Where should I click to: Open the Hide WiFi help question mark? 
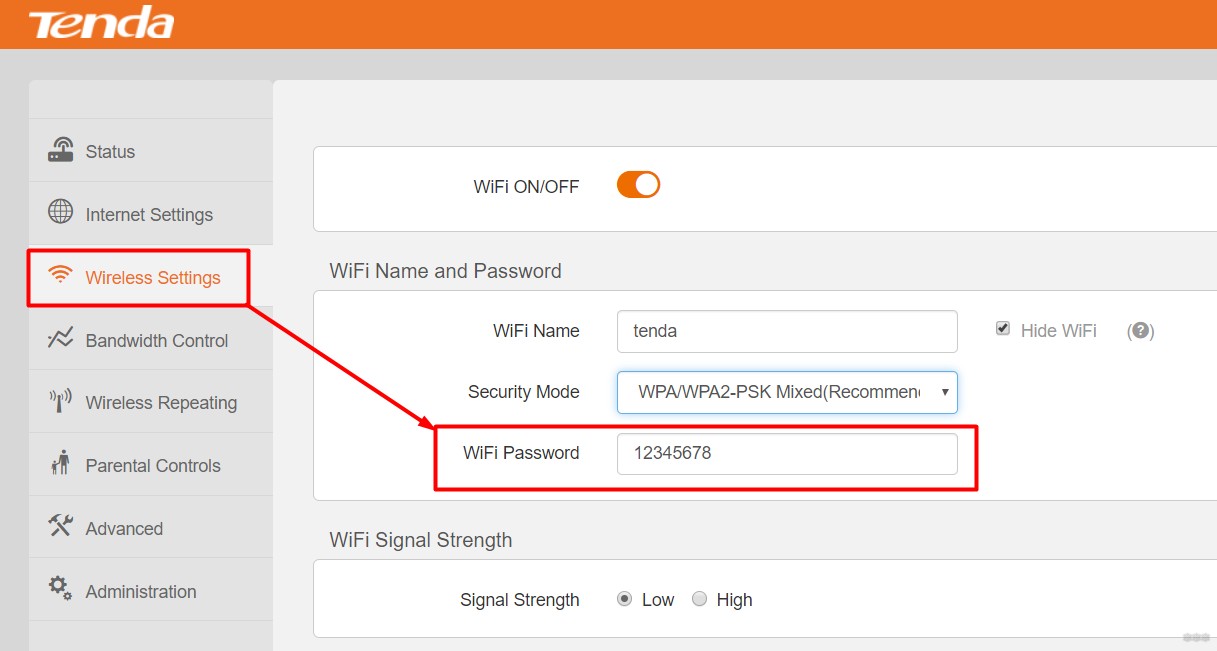pyautogui.click(x=1141, y=331)
